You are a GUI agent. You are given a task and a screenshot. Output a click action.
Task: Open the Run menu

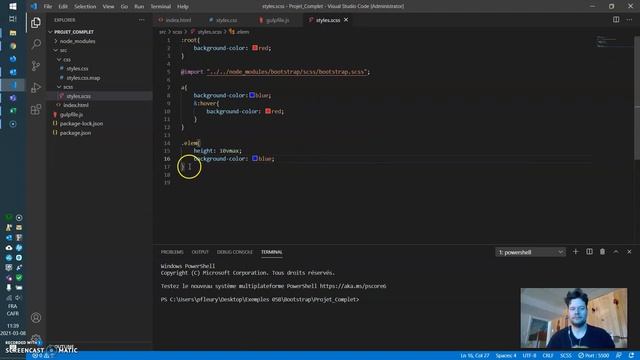point(139,7)
